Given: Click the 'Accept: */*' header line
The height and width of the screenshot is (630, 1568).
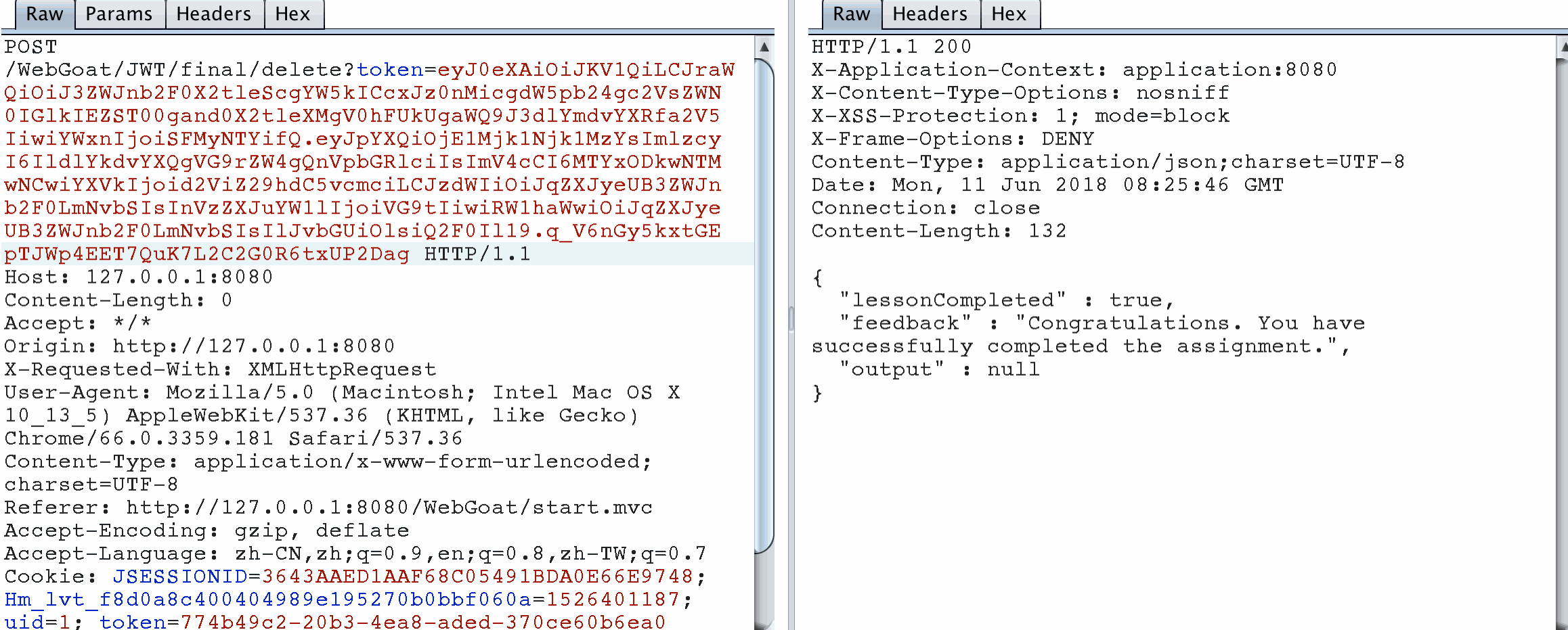Looking at the screenshot, I should coord(78,323).
